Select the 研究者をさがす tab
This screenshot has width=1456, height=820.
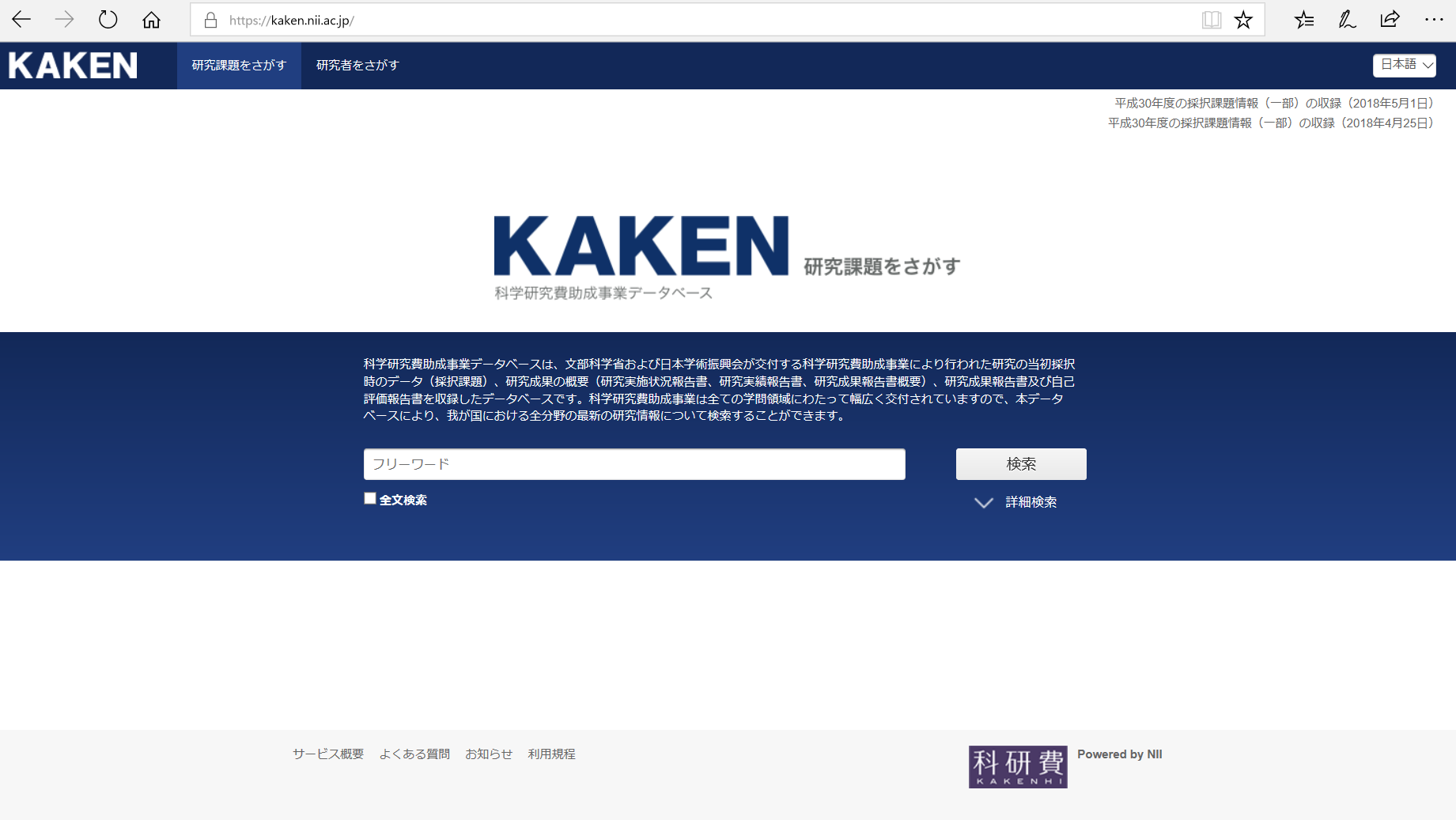click(x=357, y=66)
